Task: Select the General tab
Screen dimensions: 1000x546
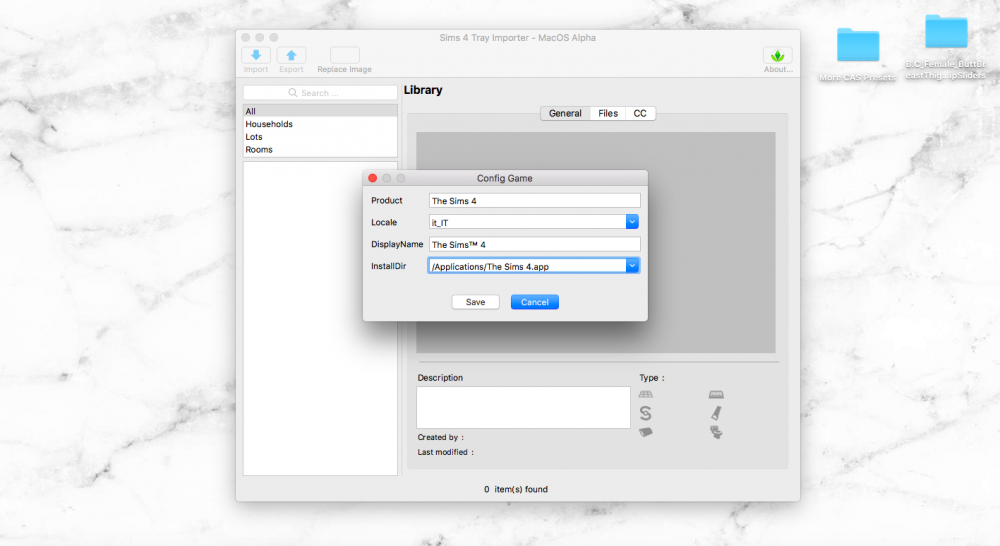Action: [x=565, y=114]
